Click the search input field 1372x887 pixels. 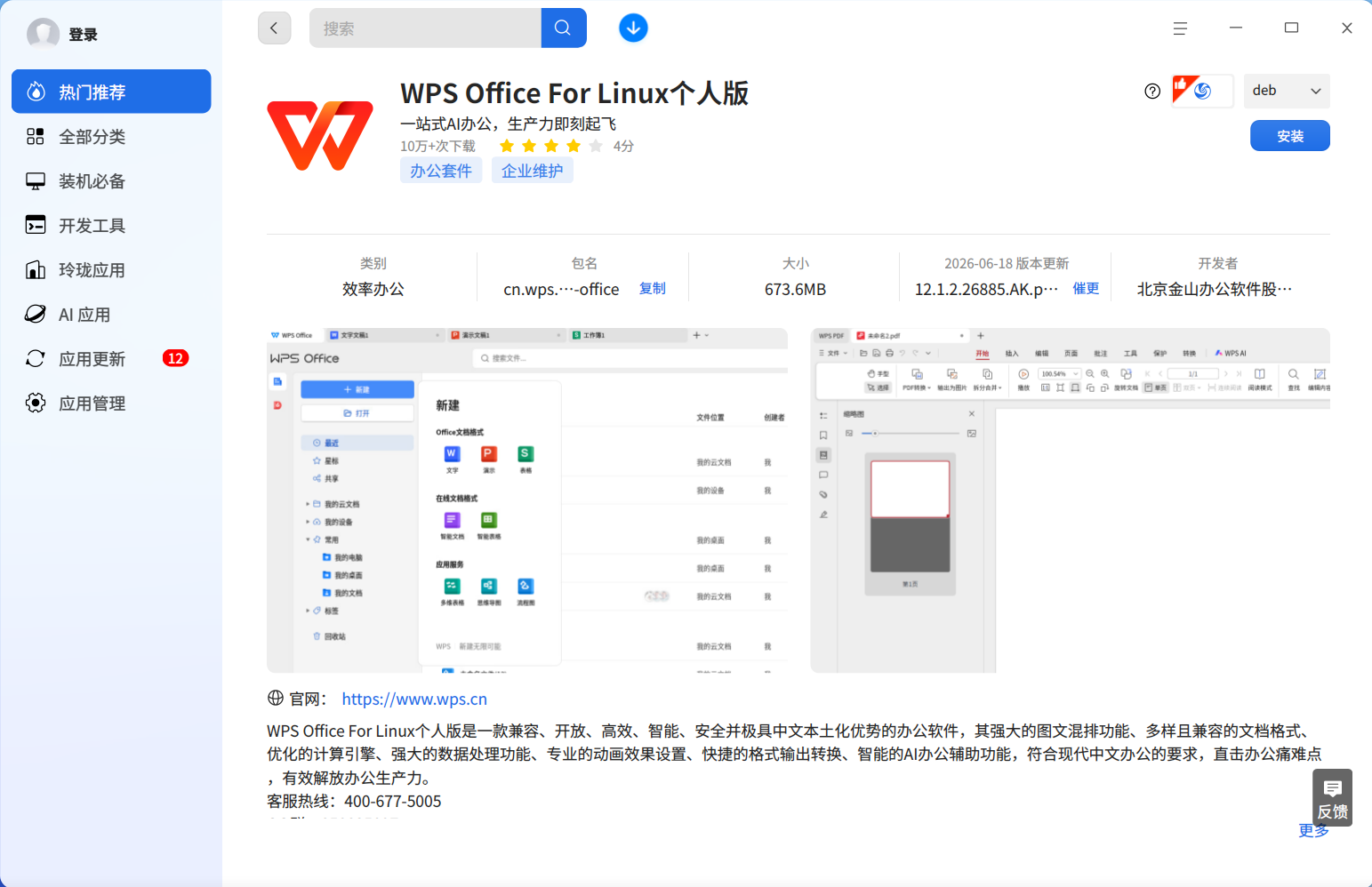pyautogui.click(x=425, y=28)
